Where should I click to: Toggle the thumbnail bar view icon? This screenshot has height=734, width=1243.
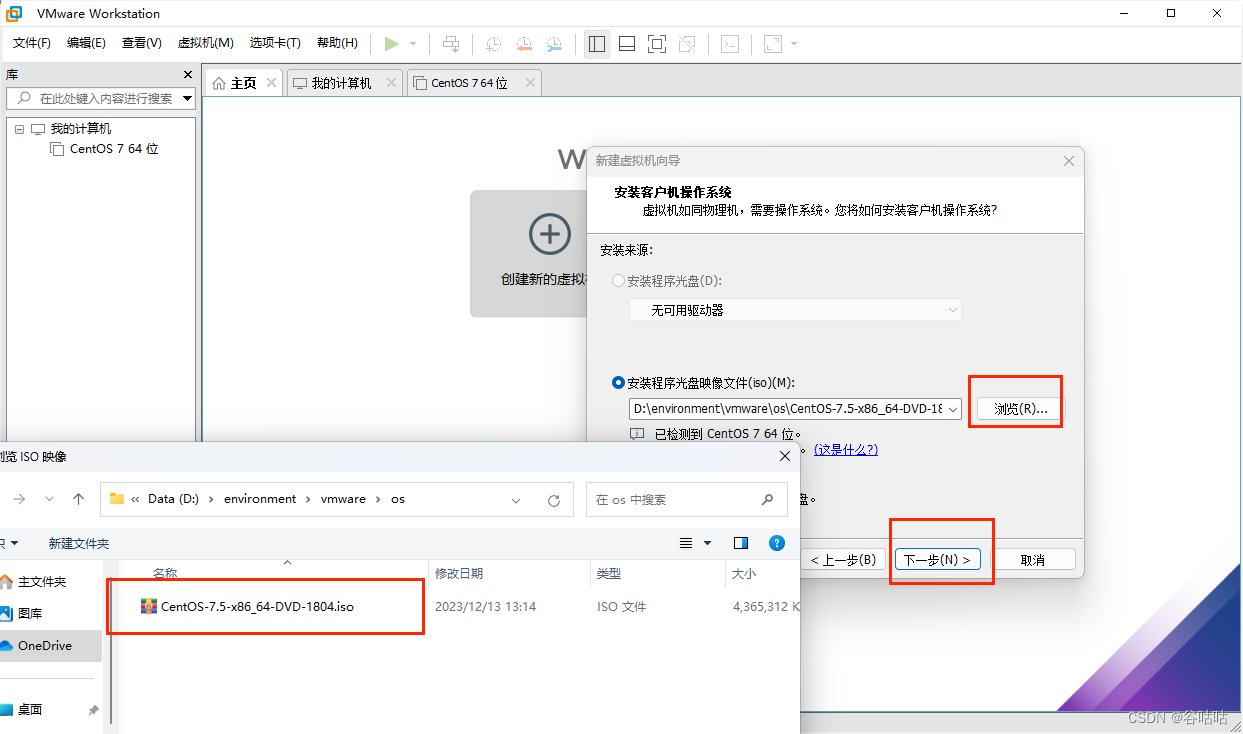627,44
